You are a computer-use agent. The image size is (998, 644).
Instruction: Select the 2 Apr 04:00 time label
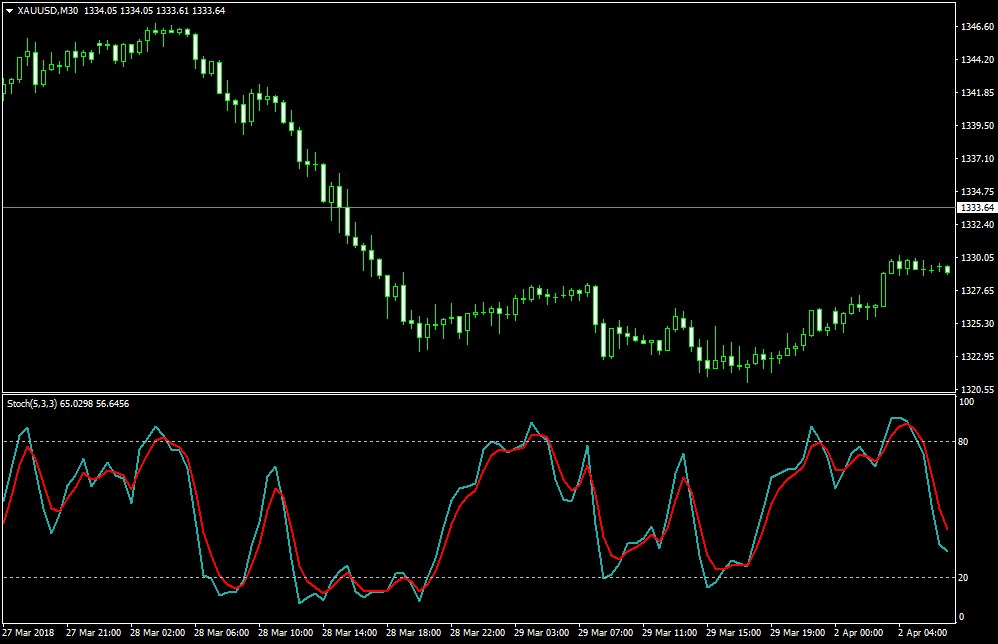922,633
